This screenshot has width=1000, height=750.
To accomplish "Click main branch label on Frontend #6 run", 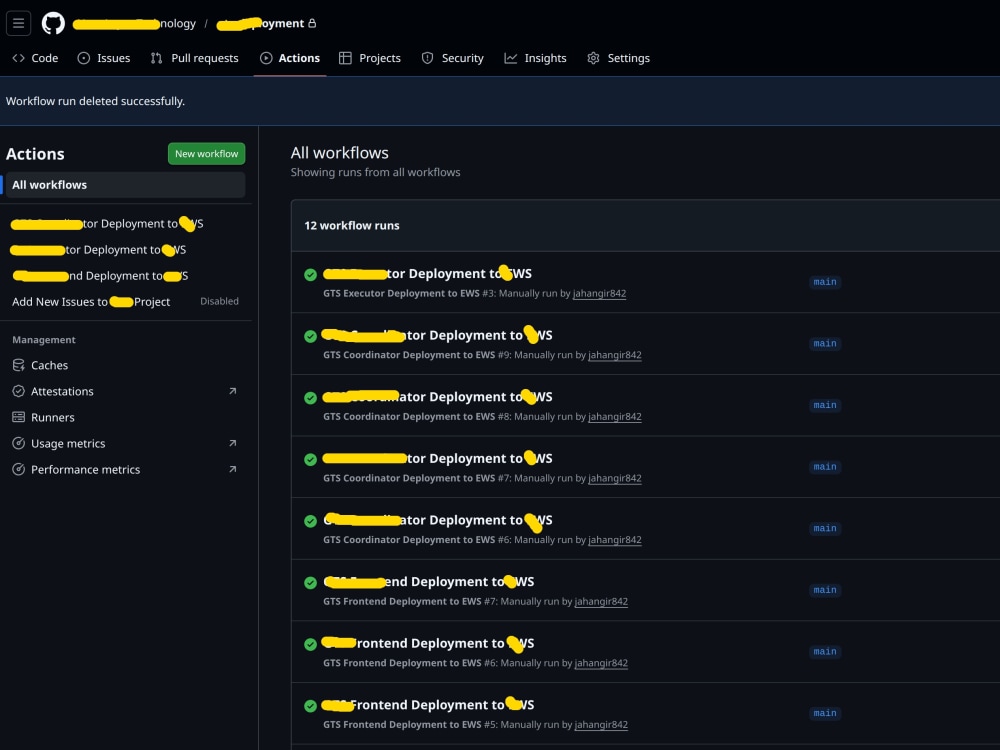I will click(825, 652).
